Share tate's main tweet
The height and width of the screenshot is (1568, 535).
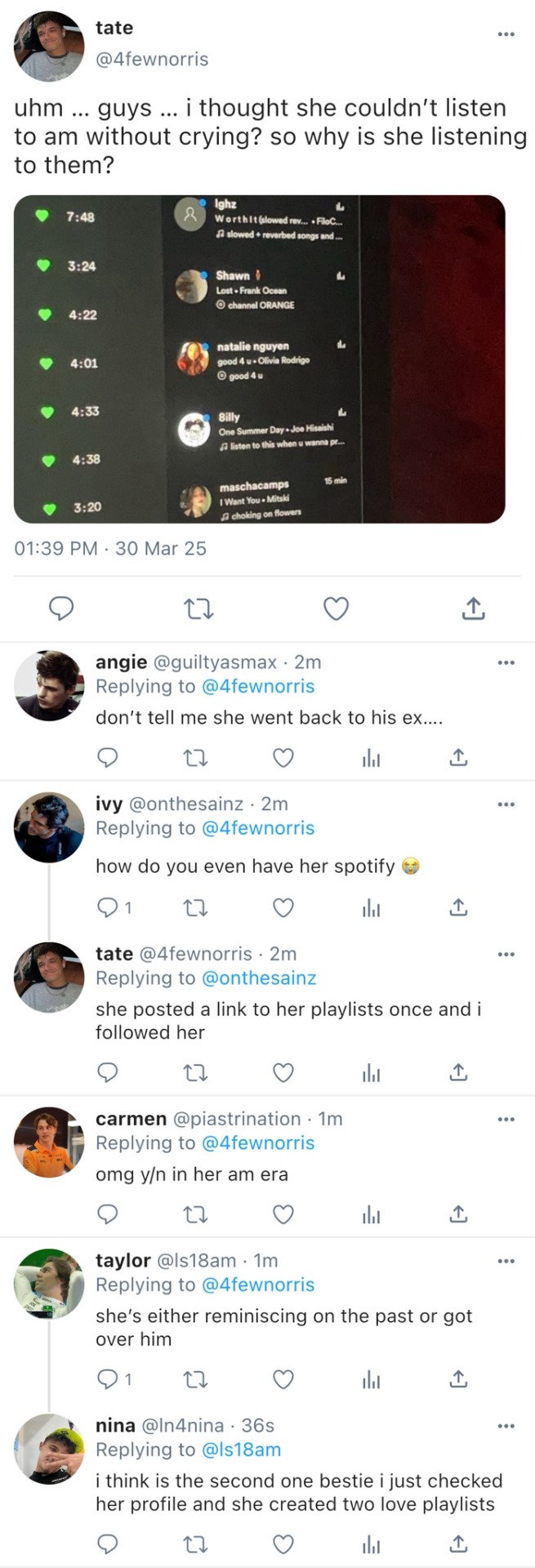pyautogui.click(x=474, y=608)
